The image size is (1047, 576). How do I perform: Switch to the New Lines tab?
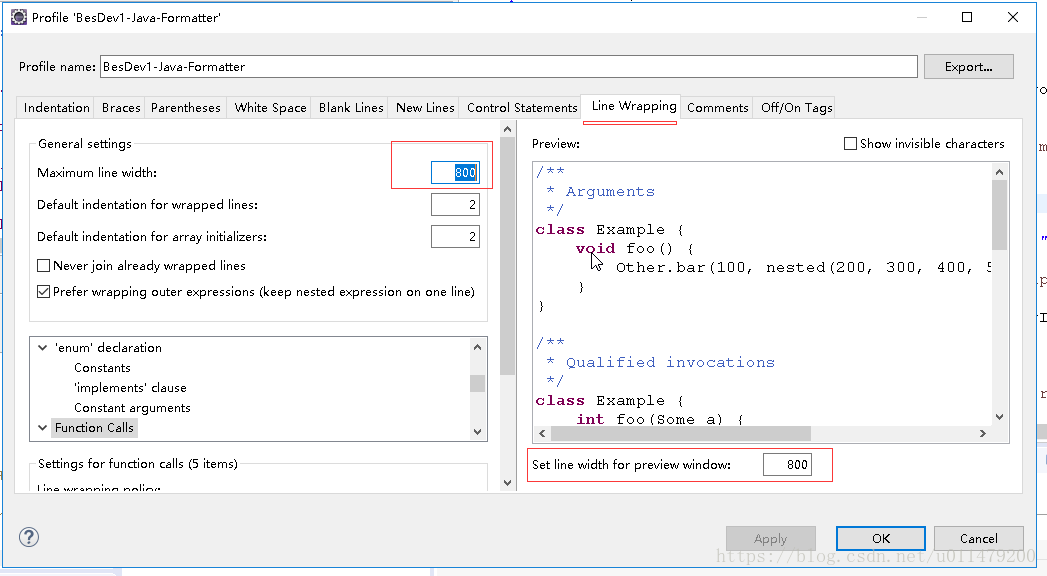pyautogui.click(x=425, y=107)
